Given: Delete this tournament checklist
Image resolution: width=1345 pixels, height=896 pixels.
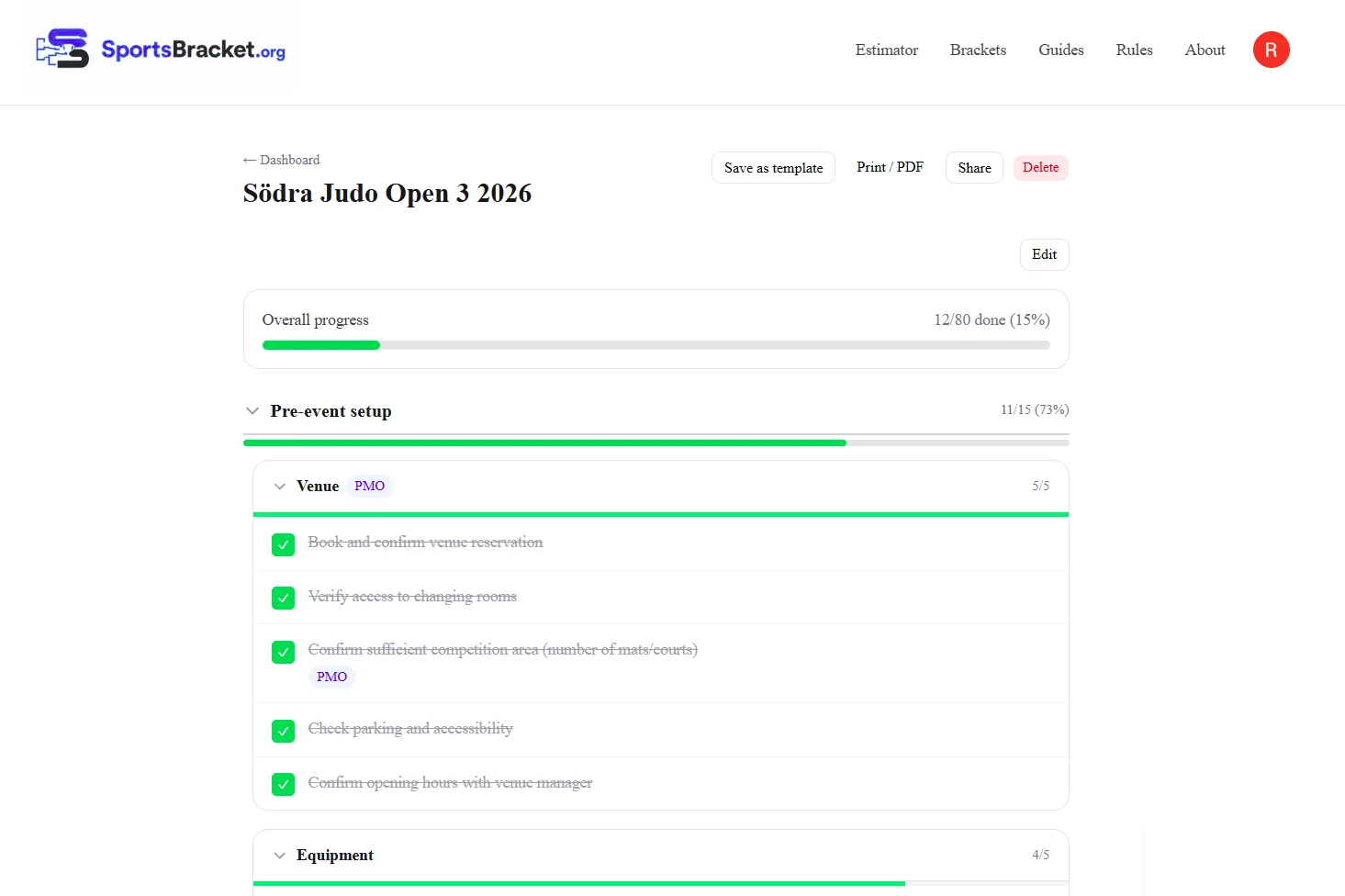Looking at the screenshot, I should [x=1040, y=167].
